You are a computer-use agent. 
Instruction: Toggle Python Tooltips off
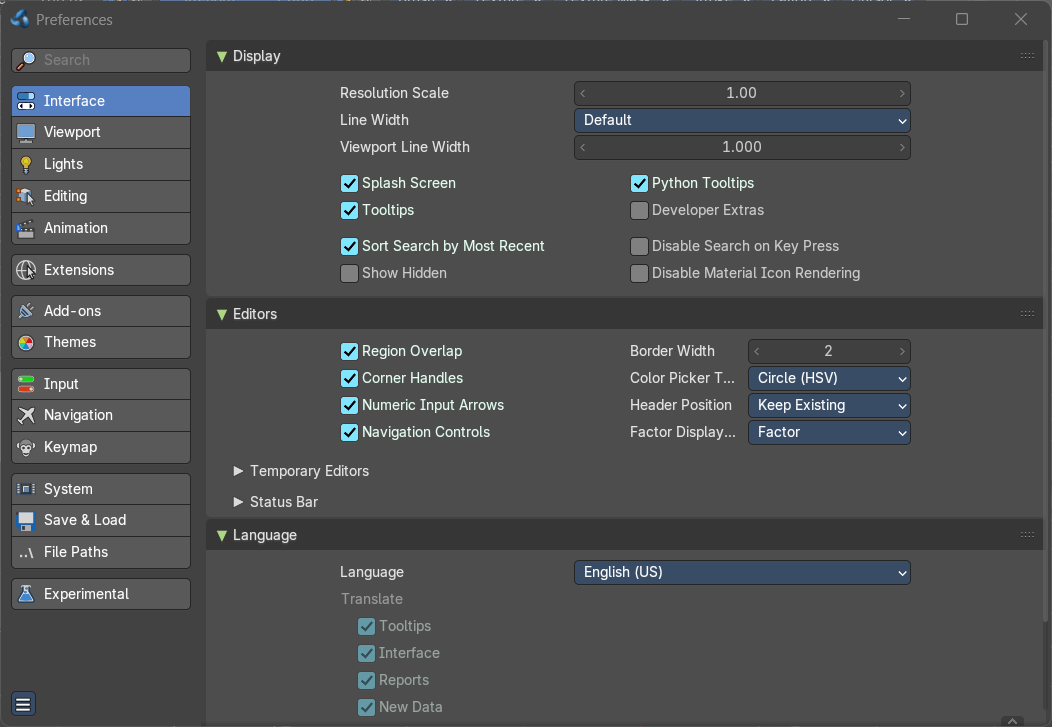point(639,183)
